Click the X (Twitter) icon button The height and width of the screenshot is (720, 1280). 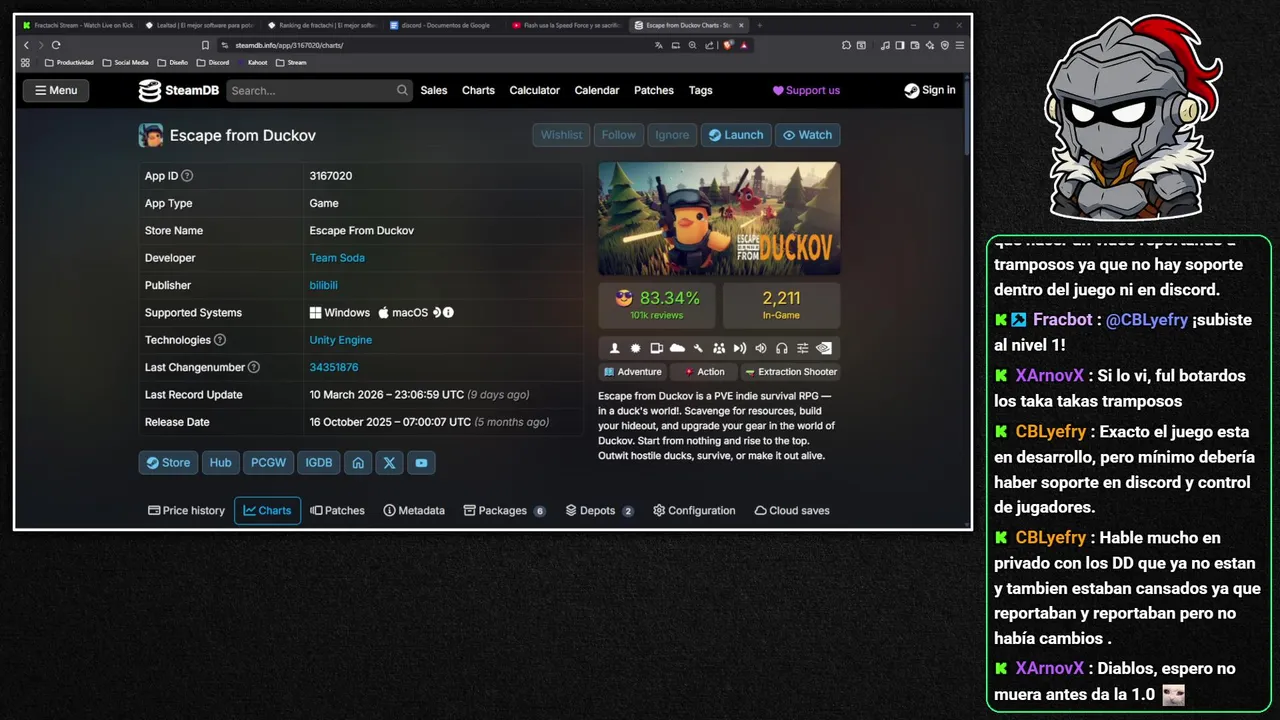coord(389,463)
